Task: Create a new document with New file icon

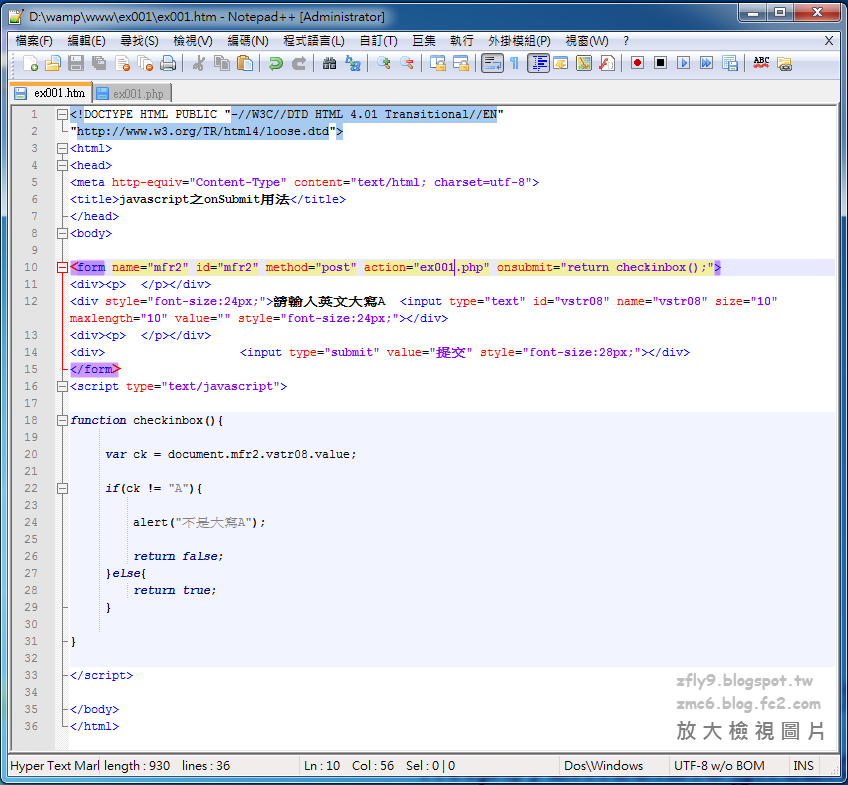Action: 30,63
